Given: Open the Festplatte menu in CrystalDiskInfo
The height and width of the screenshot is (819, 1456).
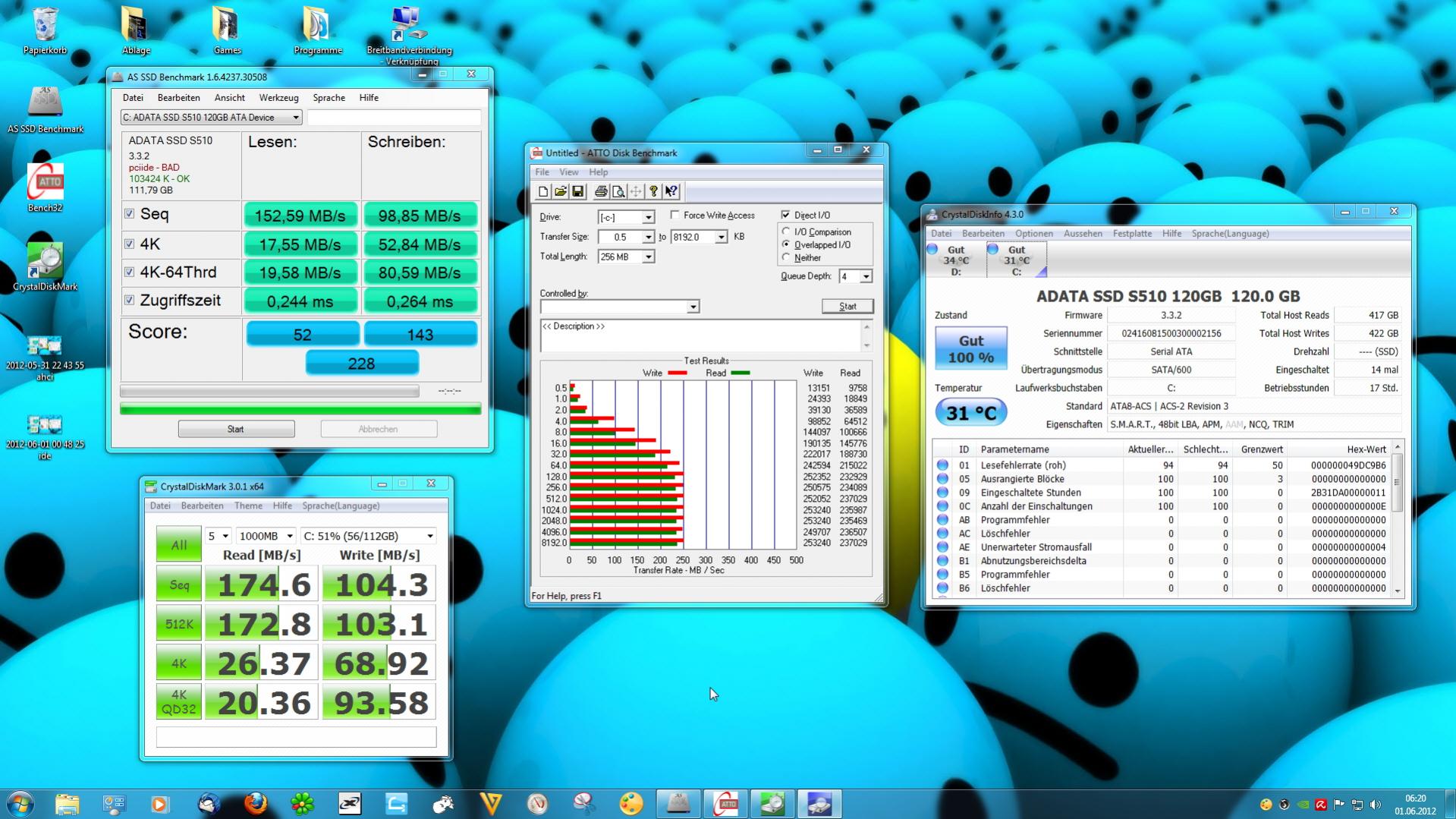Looking at the screenshot, I should click(x=1132, y=234).
